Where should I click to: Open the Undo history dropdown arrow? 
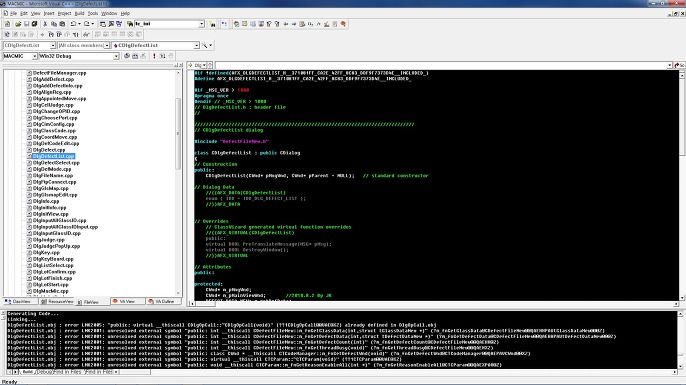(x=79, y=24)
